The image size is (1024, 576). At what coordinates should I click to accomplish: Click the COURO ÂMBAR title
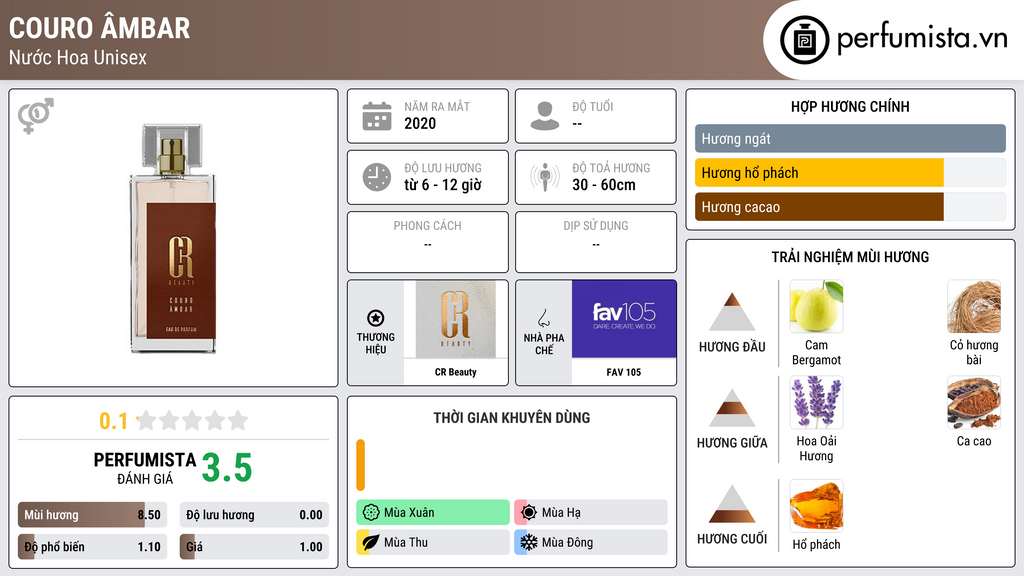pyautogui.click(x=99, y=28)
